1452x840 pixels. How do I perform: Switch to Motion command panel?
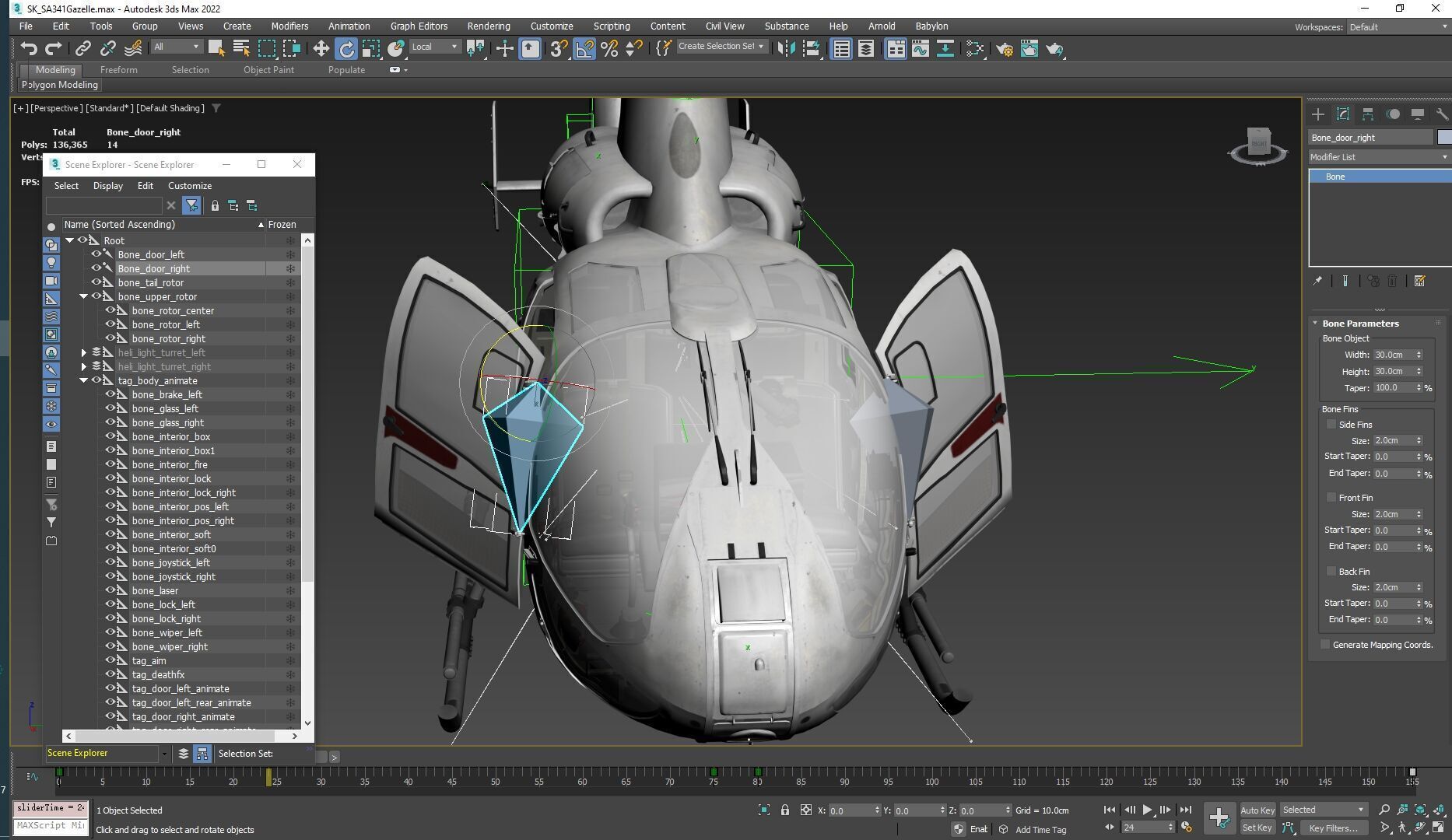[x=1393, y=114]
